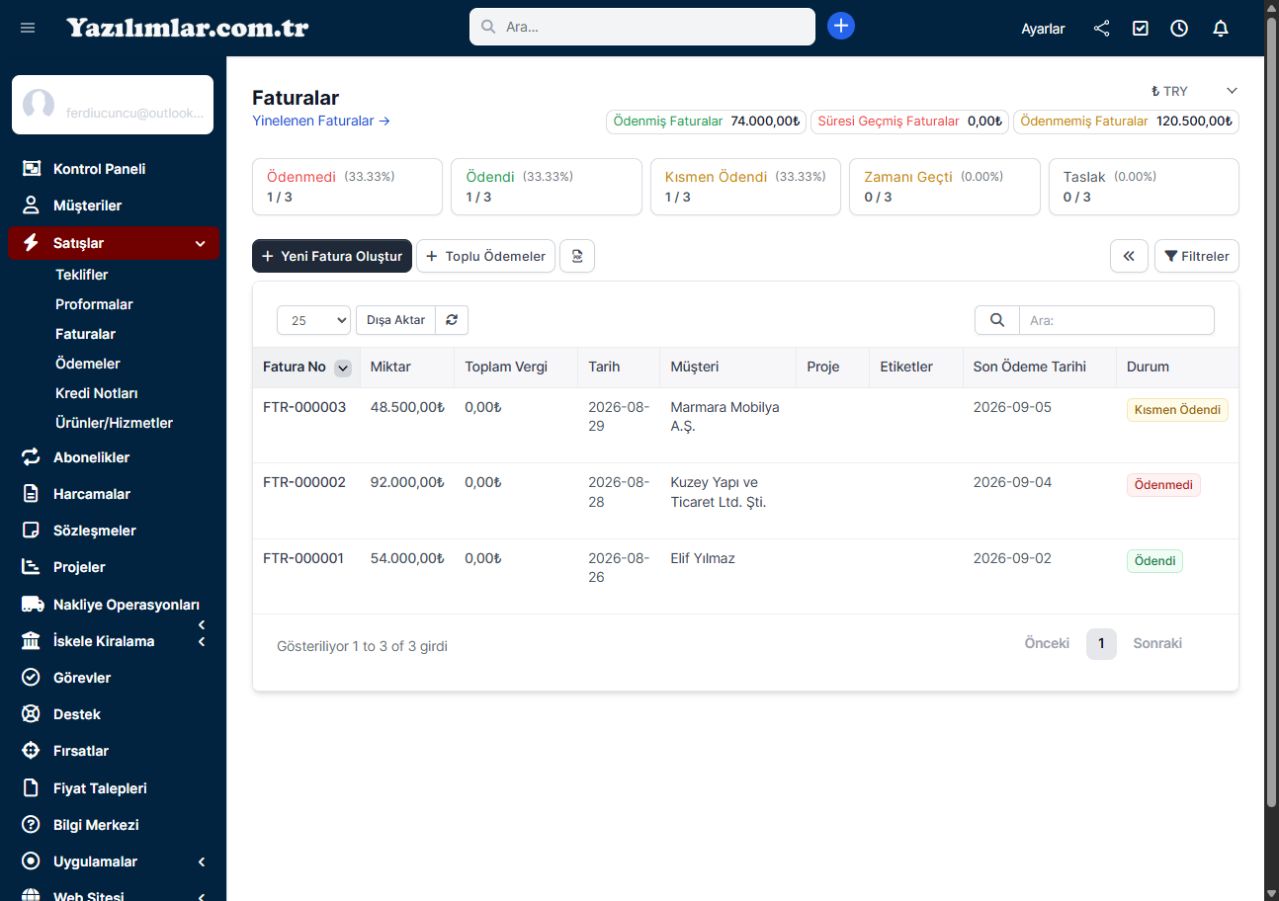Open Müşteriler from the sidebar
The image size is (1279, 901).
(87, 205)
